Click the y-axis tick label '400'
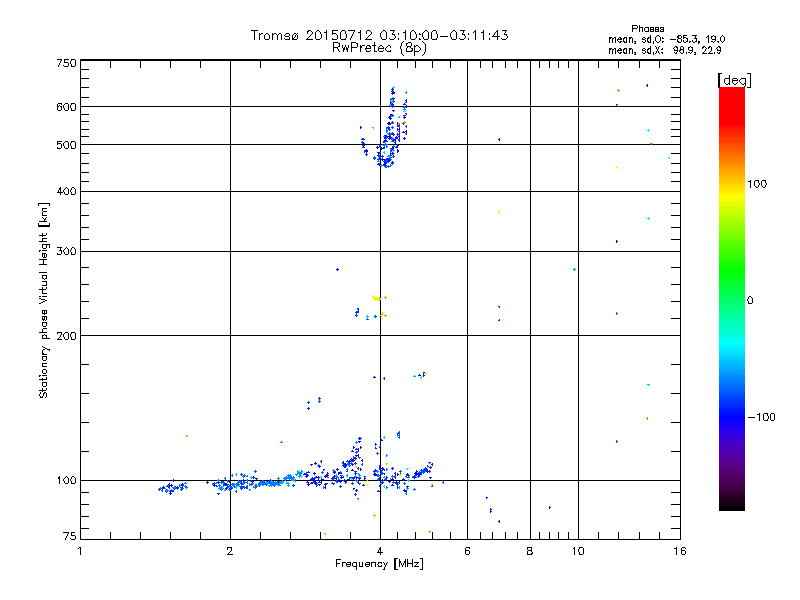Viewport: 800px width, 600px height. point(66,192)
